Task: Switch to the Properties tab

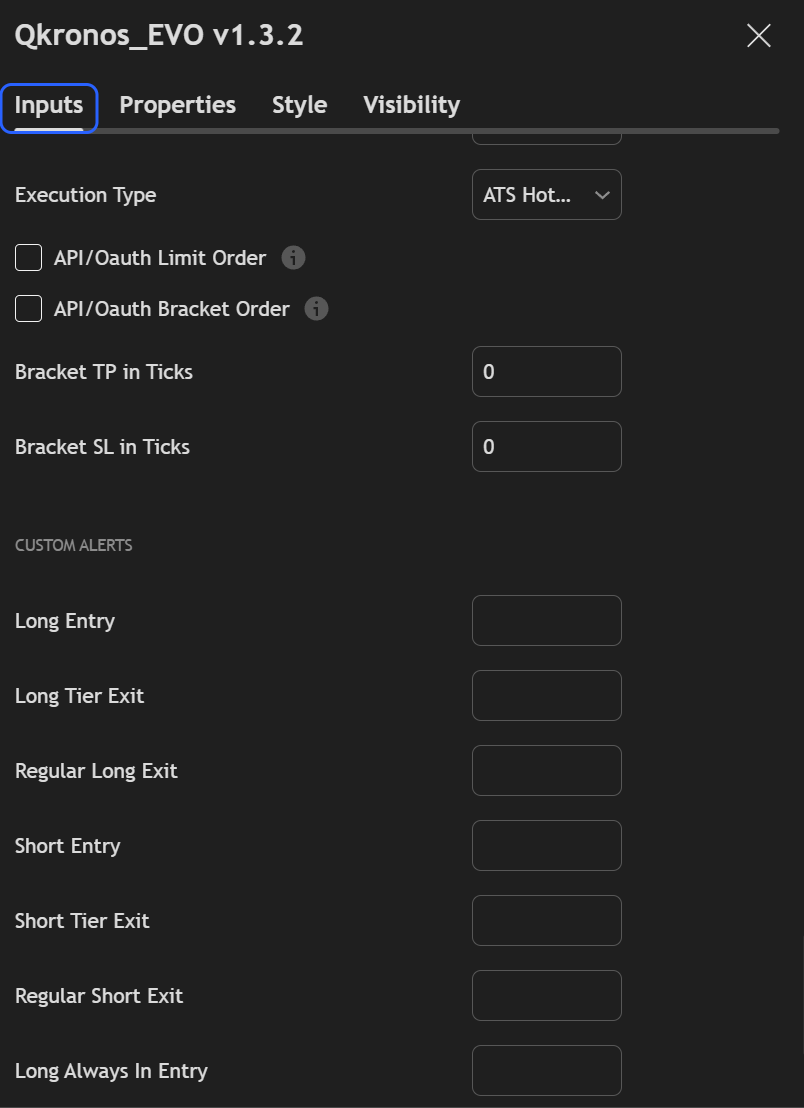Action: [178, 105]
